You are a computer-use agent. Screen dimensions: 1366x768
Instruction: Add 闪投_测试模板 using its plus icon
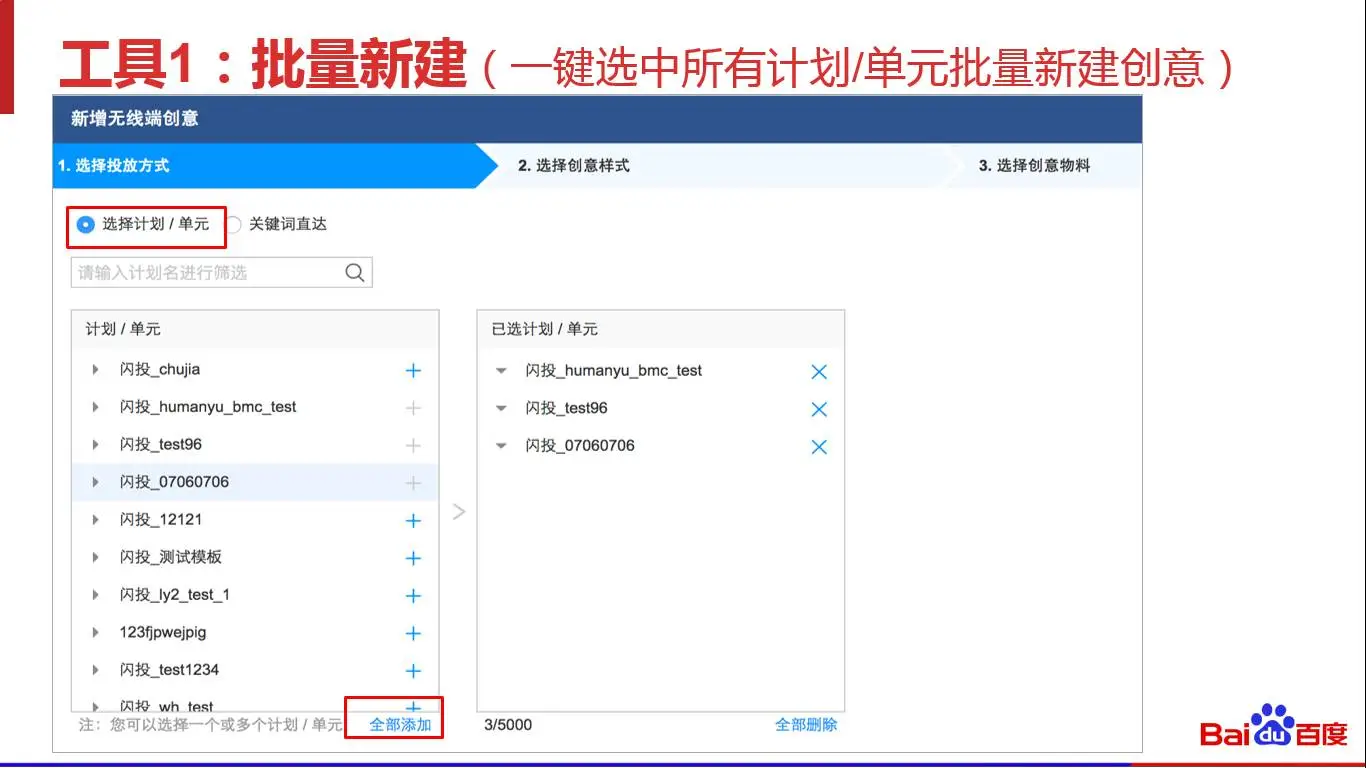(413, 558)
